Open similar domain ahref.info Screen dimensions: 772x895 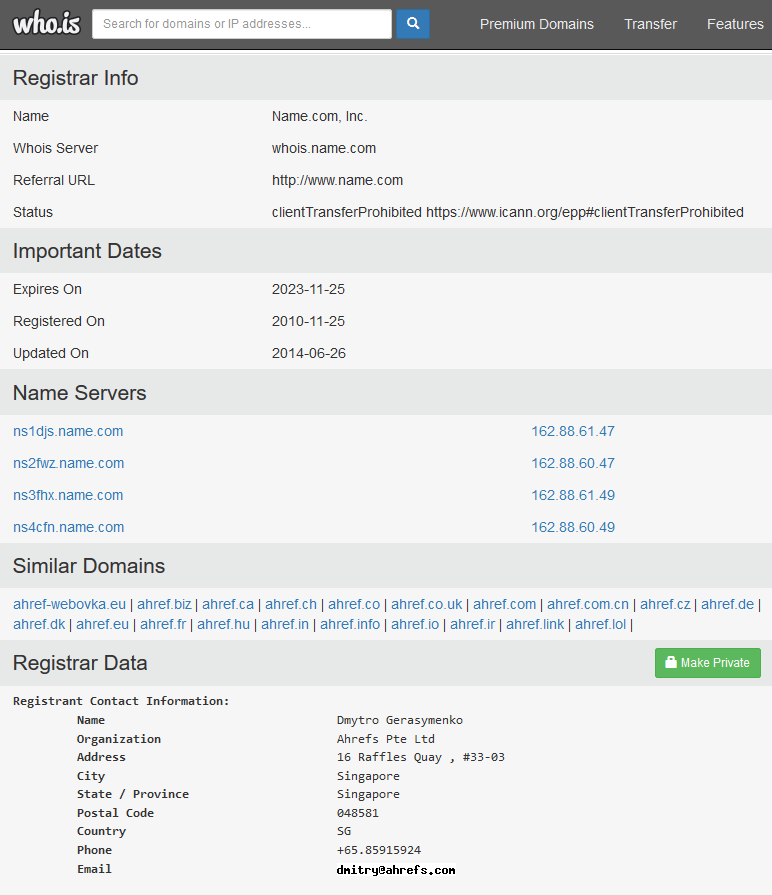click(350, 624)
